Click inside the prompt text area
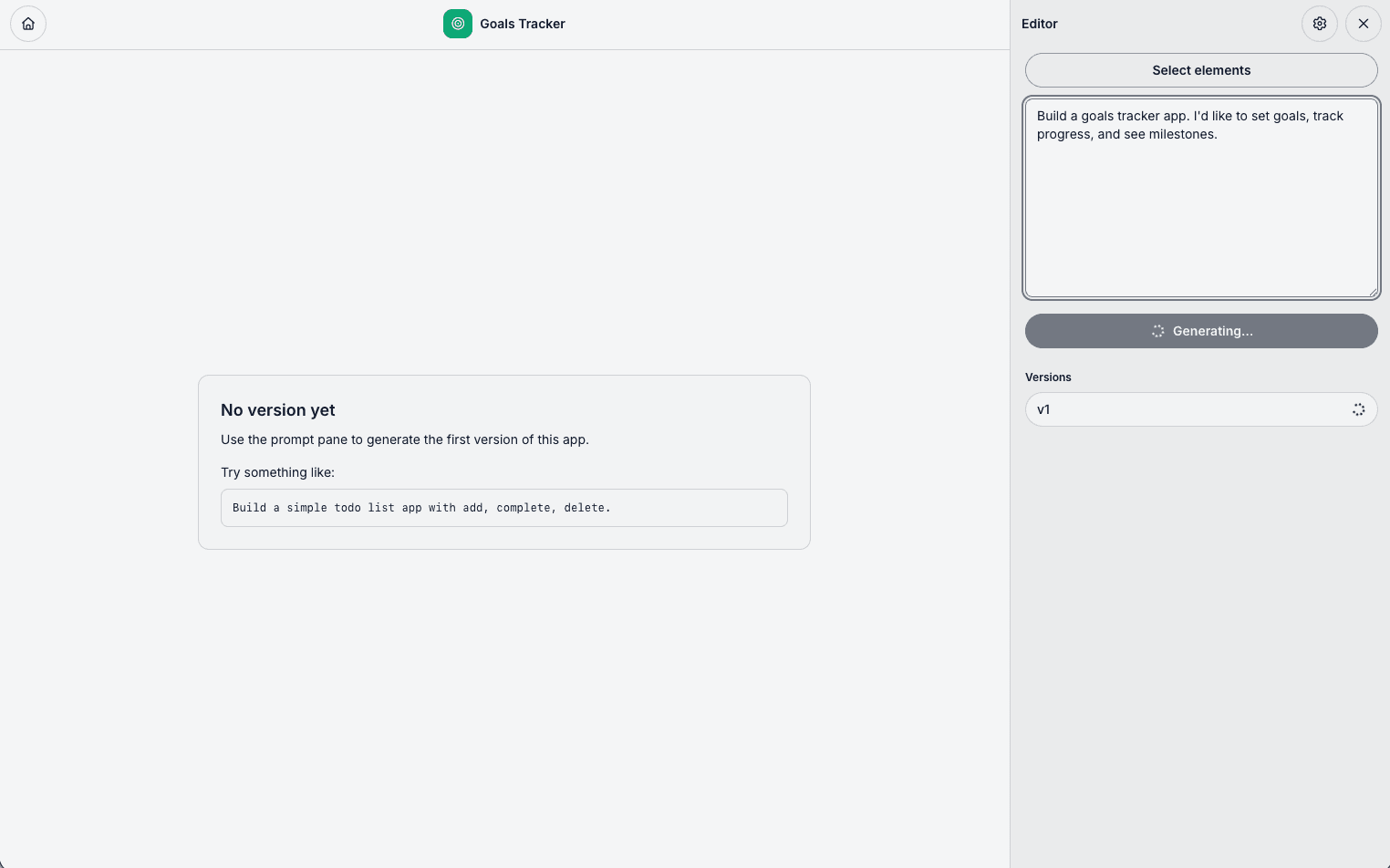1390x868 pixels. point(1201,197)
